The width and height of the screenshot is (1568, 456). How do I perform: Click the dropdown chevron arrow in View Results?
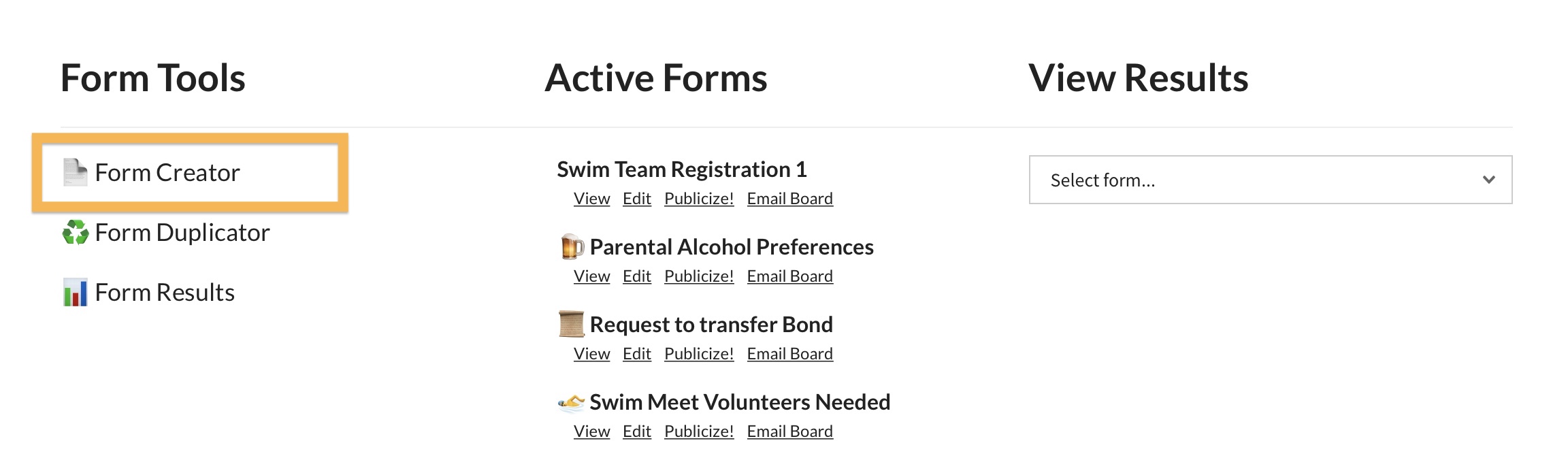[1488, 180]
